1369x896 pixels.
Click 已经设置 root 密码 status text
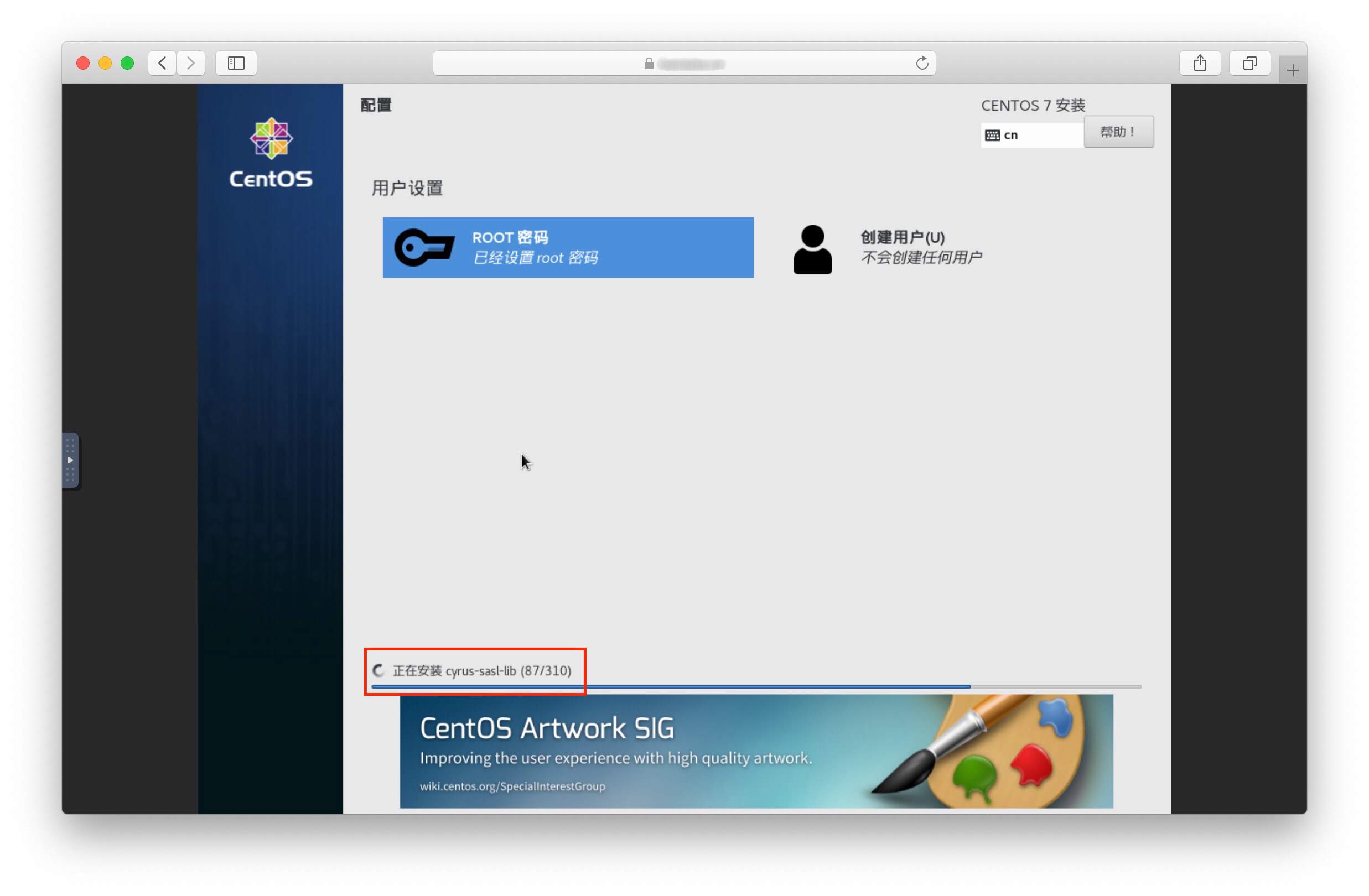[535, 258]
